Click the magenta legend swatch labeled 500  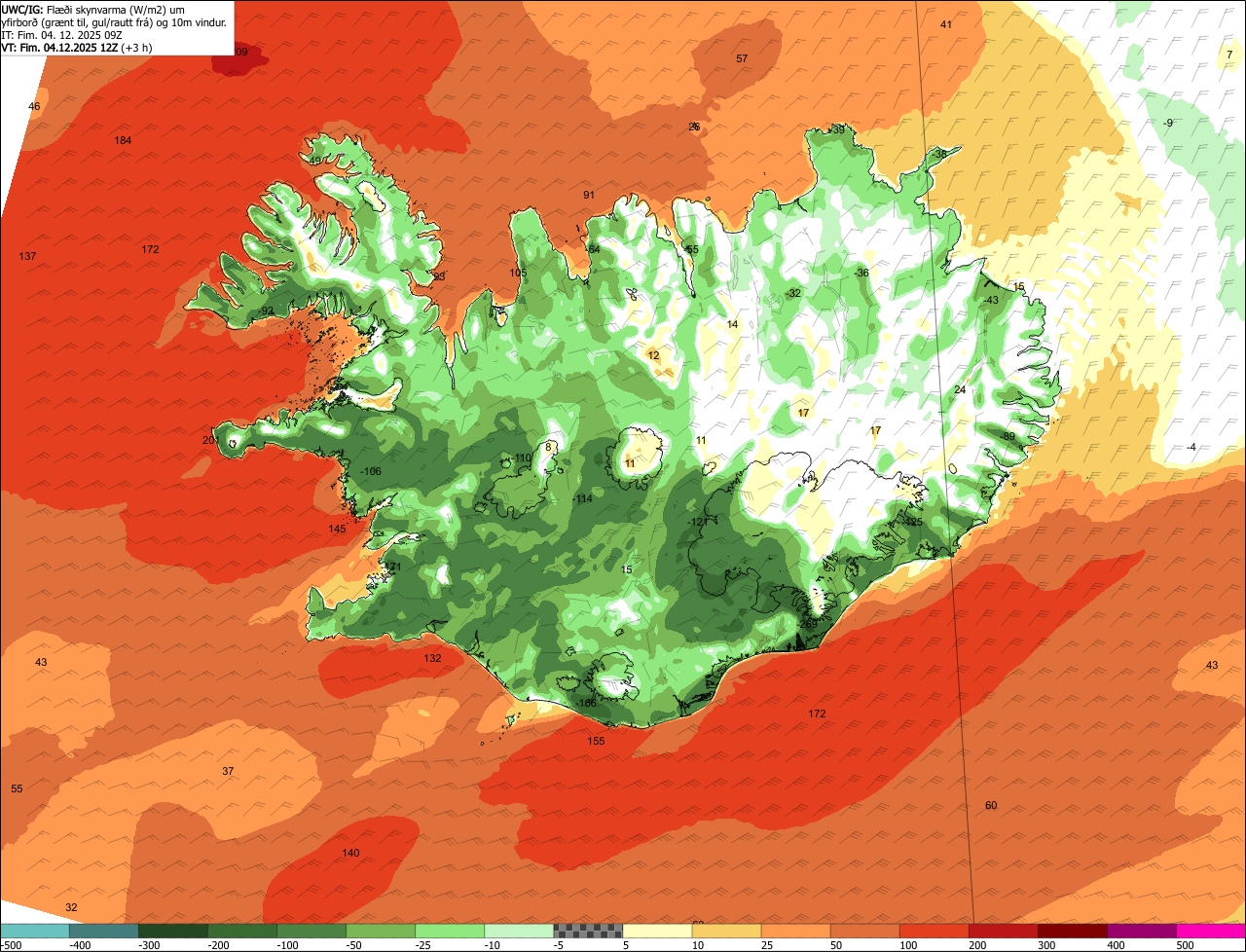pyautogui.click(x=1211, y=931)
